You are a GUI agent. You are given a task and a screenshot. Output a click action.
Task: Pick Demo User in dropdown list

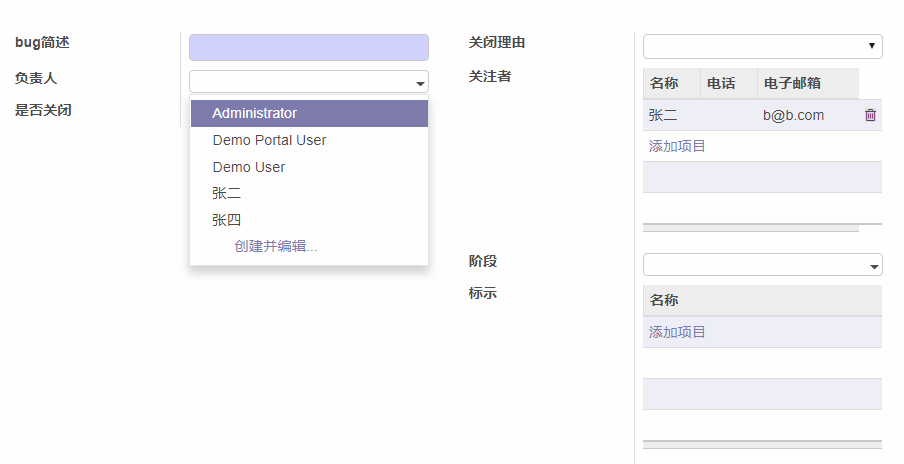[x=309, y=167]
